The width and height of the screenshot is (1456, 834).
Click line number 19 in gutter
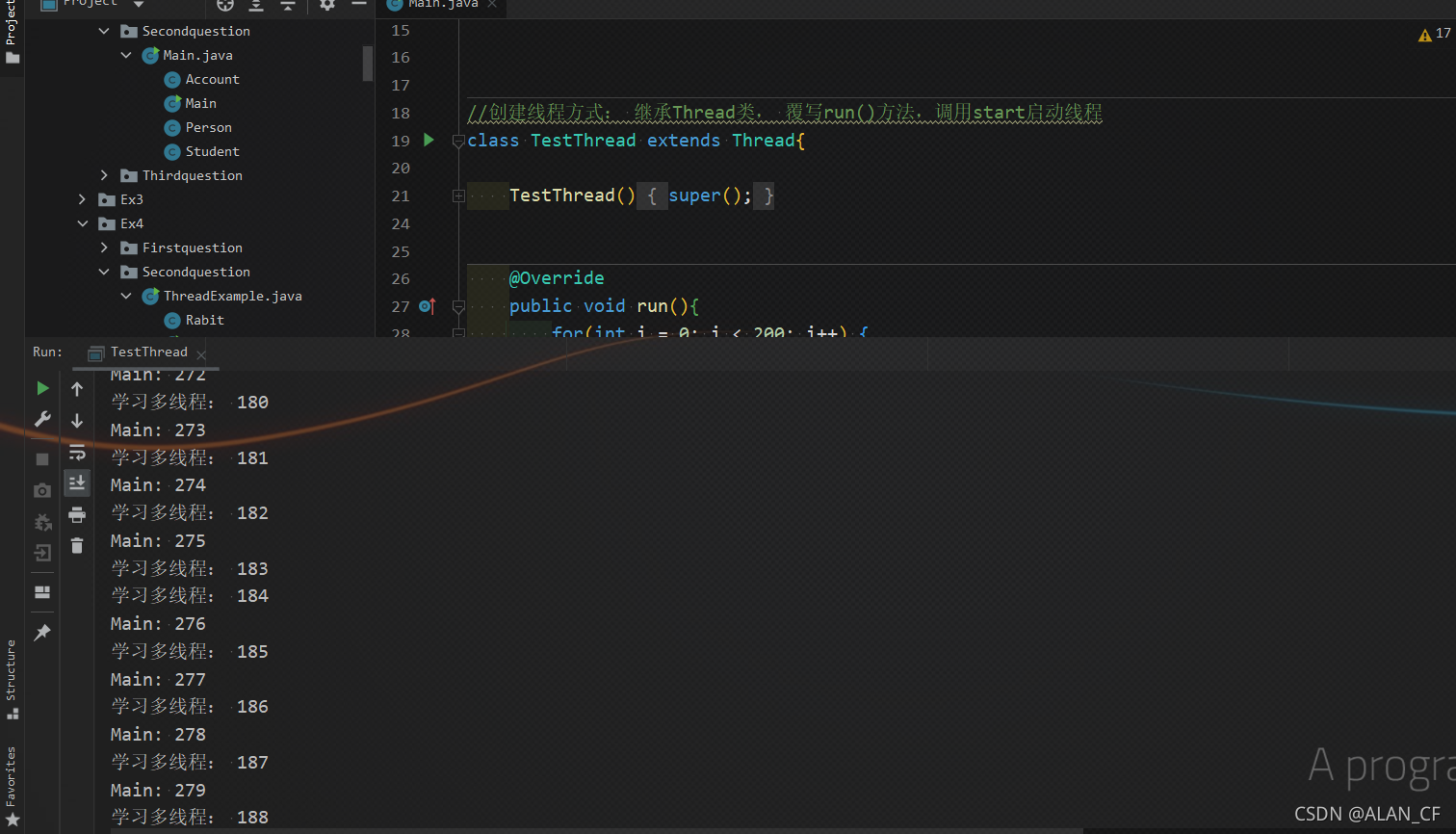(x=401, y=141)
